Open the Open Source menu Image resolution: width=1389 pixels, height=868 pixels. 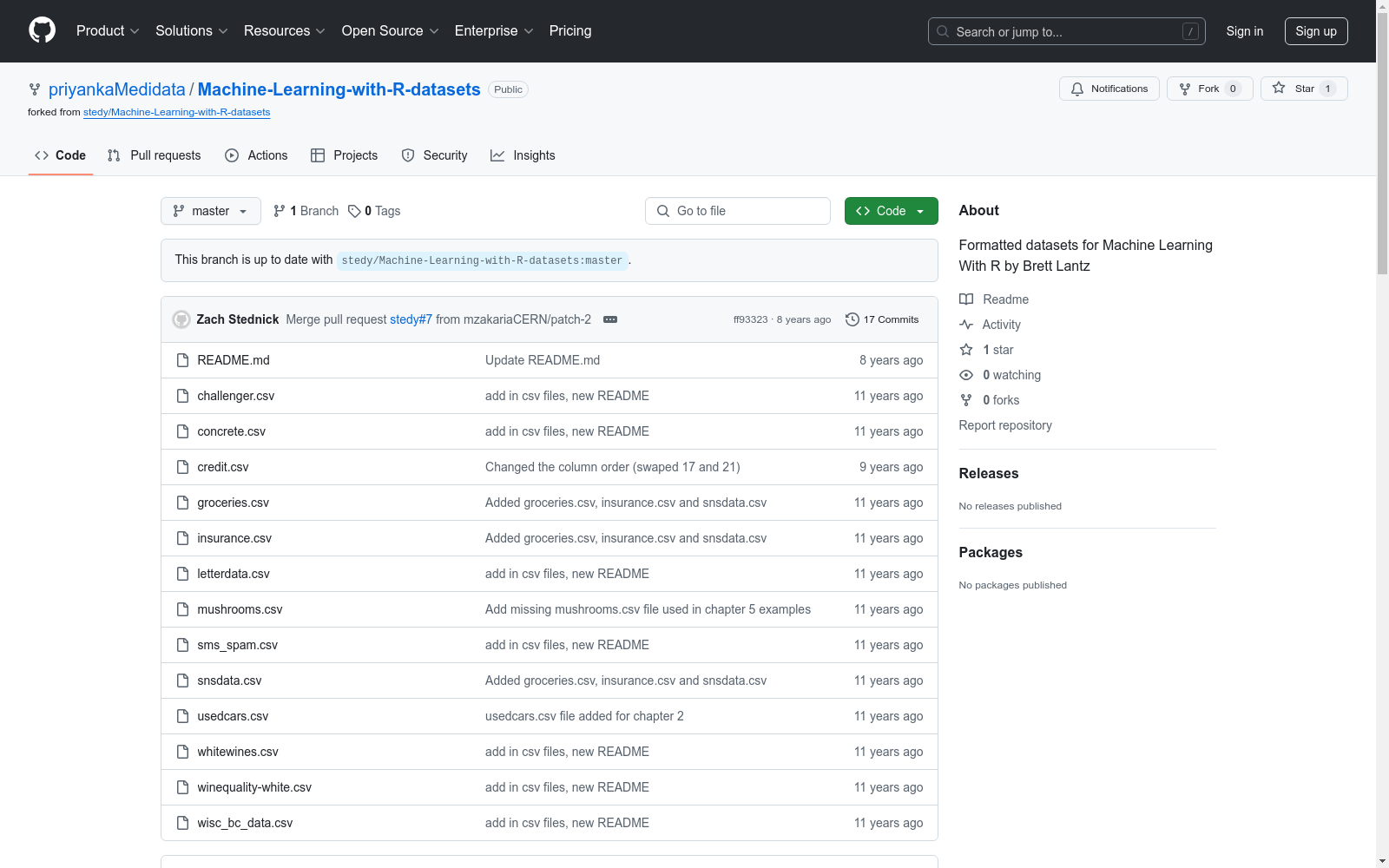coord(390,30)
